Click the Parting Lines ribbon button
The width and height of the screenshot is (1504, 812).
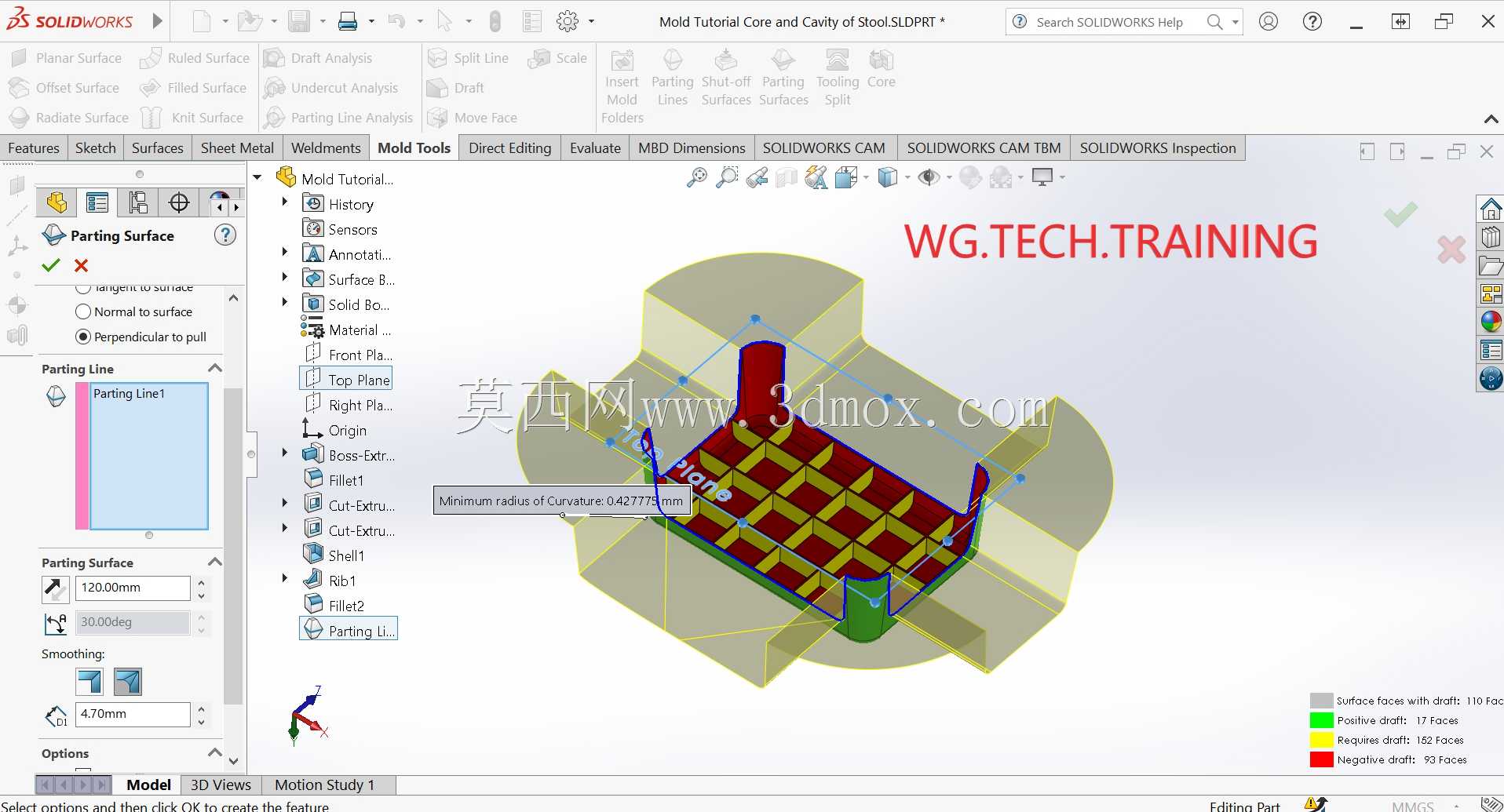673,78
